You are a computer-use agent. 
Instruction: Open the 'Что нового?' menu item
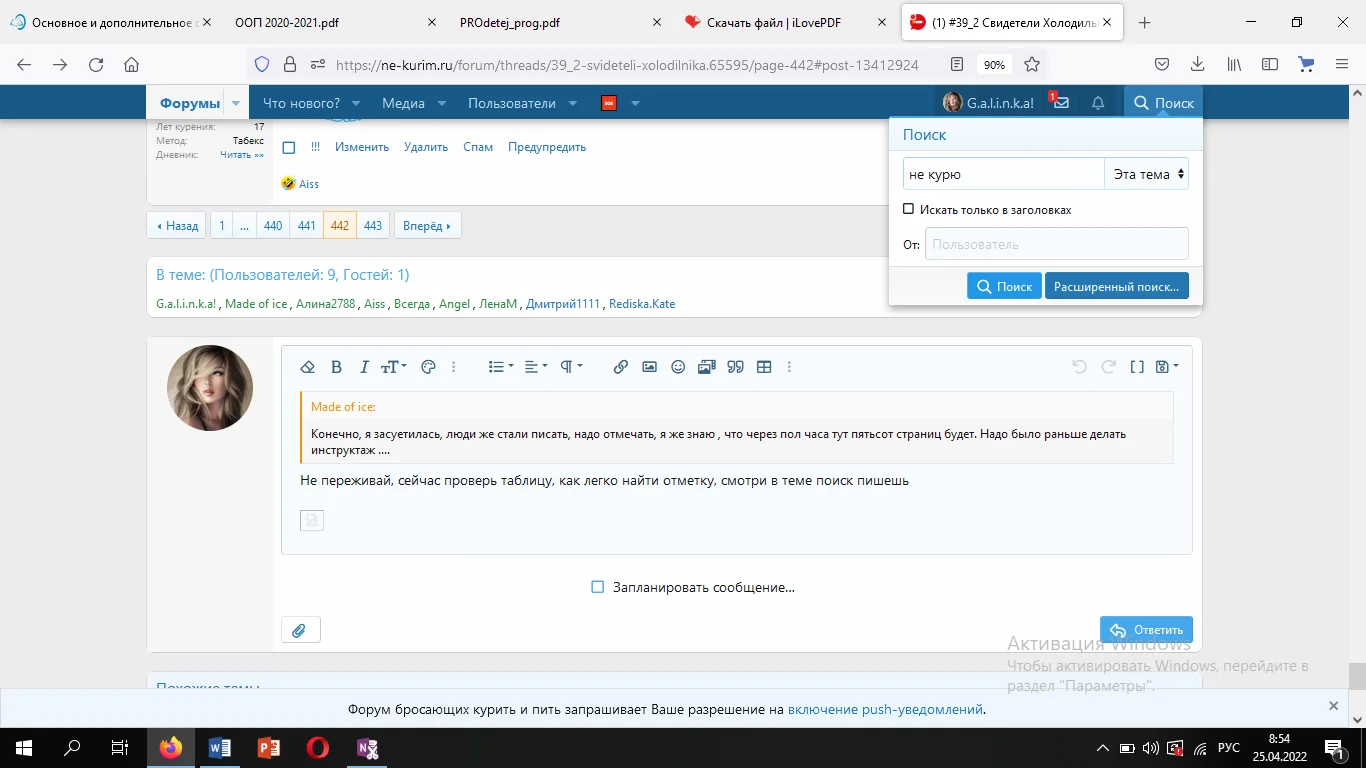(x=301, y=103)
